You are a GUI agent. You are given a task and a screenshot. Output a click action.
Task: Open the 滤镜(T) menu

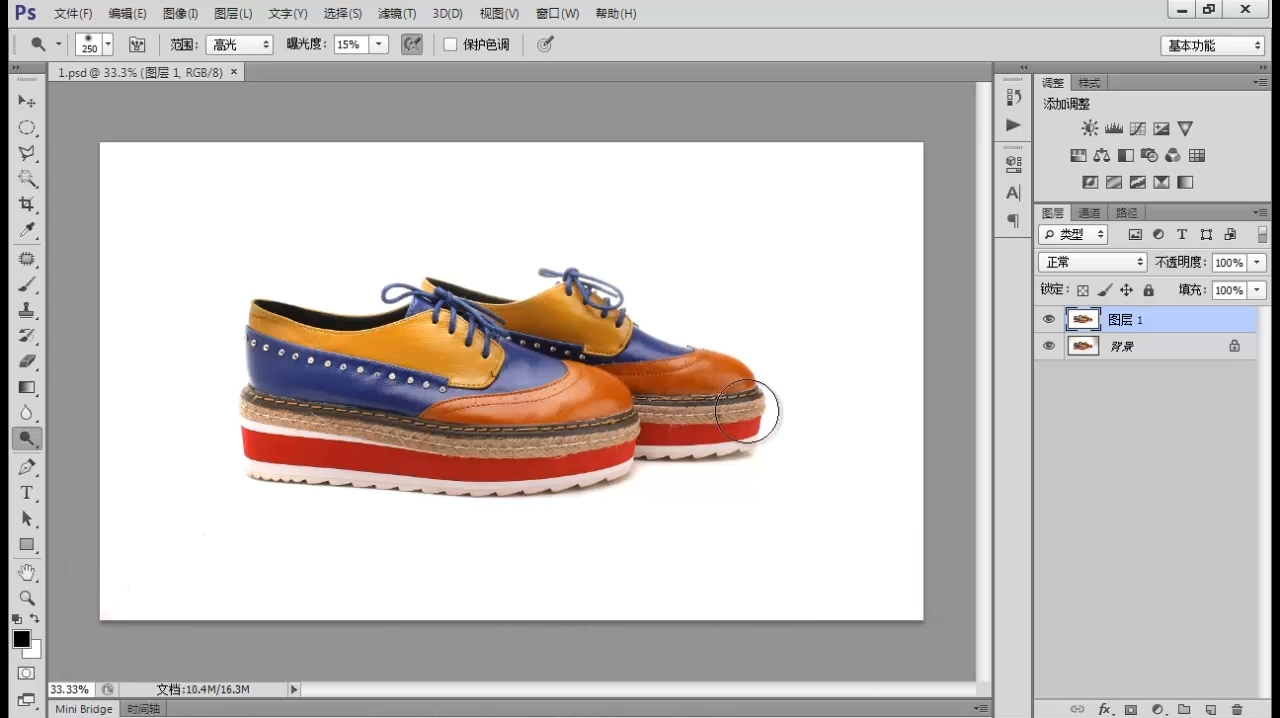[397, 14]
